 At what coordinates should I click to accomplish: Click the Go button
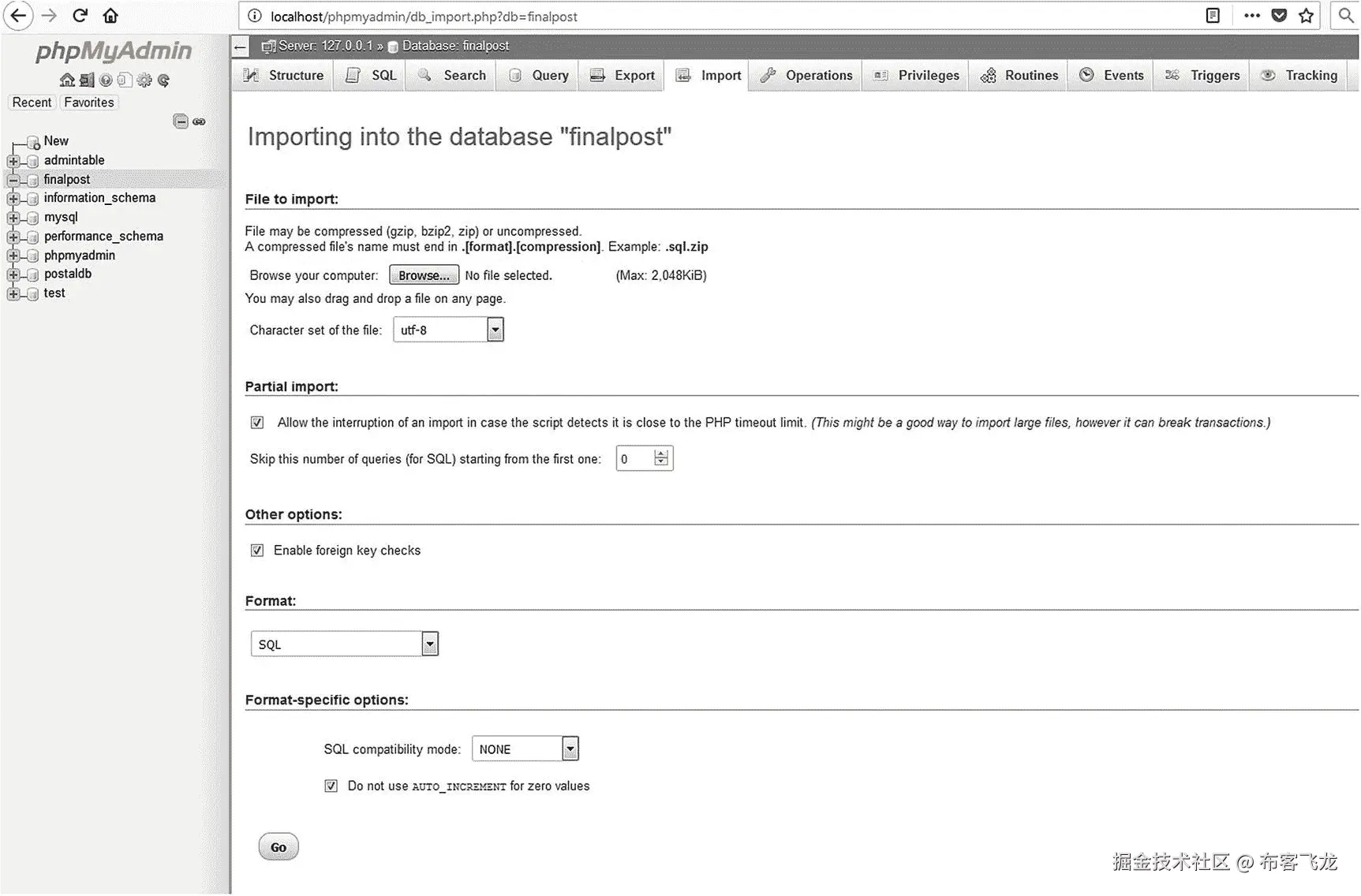(279, 847)
